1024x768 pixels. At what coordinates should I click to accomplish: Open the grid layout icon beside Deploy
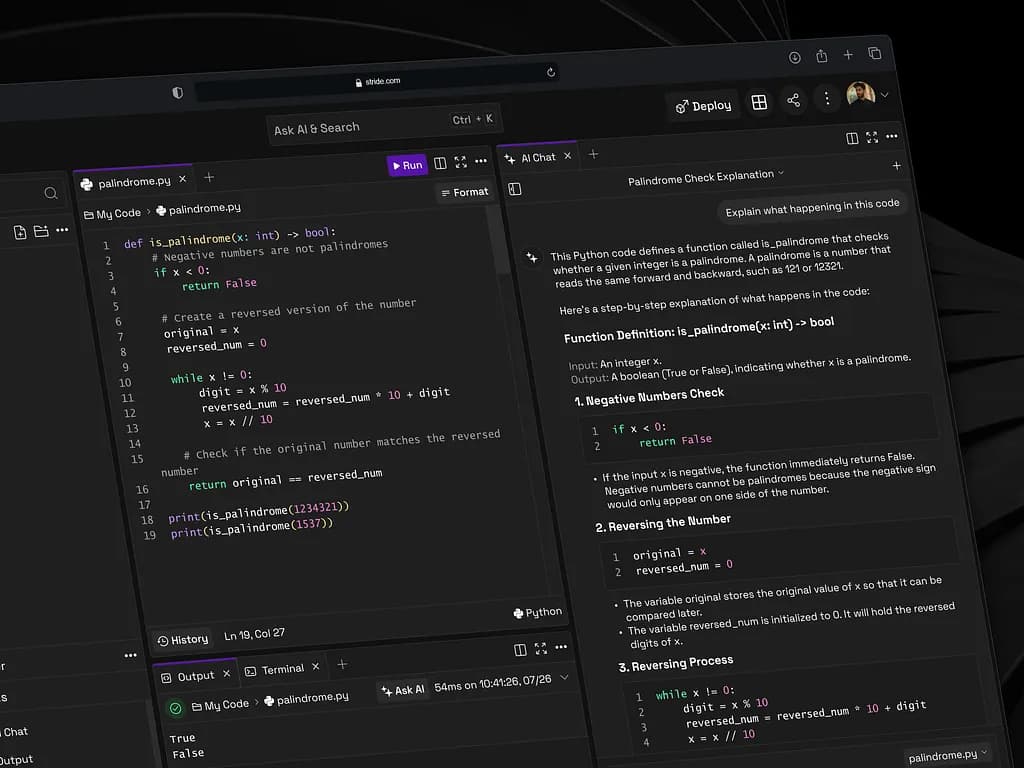(x=759, y=103)
